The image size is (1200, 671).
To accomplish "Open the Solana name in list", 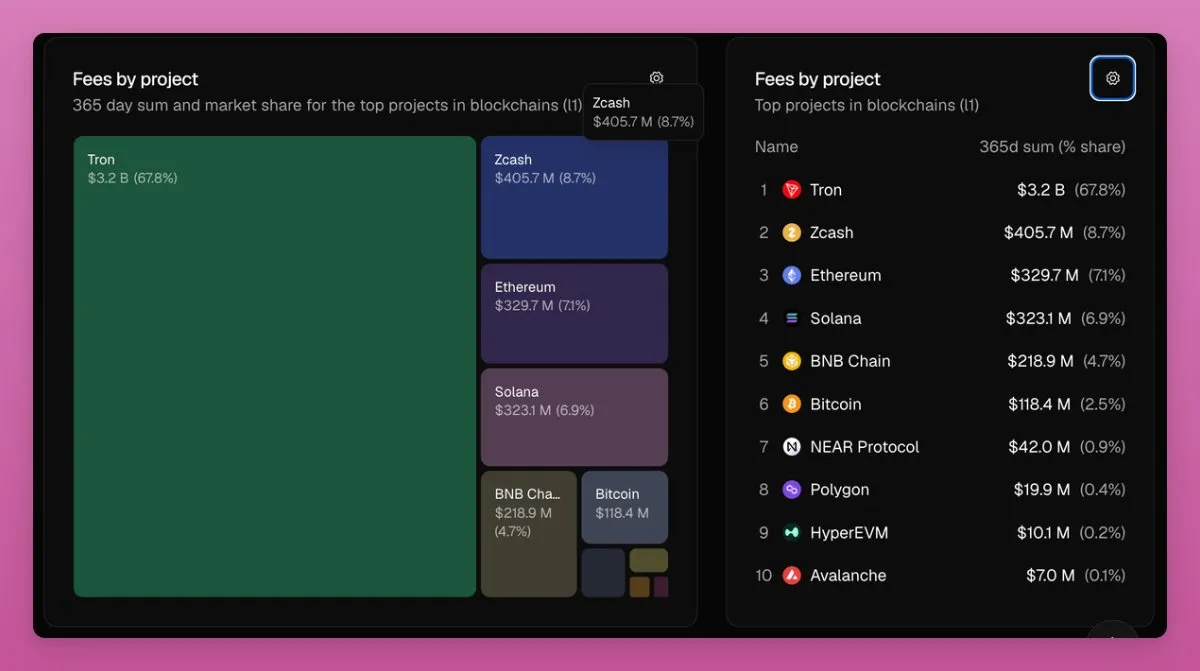I will (x=836, y=319).
